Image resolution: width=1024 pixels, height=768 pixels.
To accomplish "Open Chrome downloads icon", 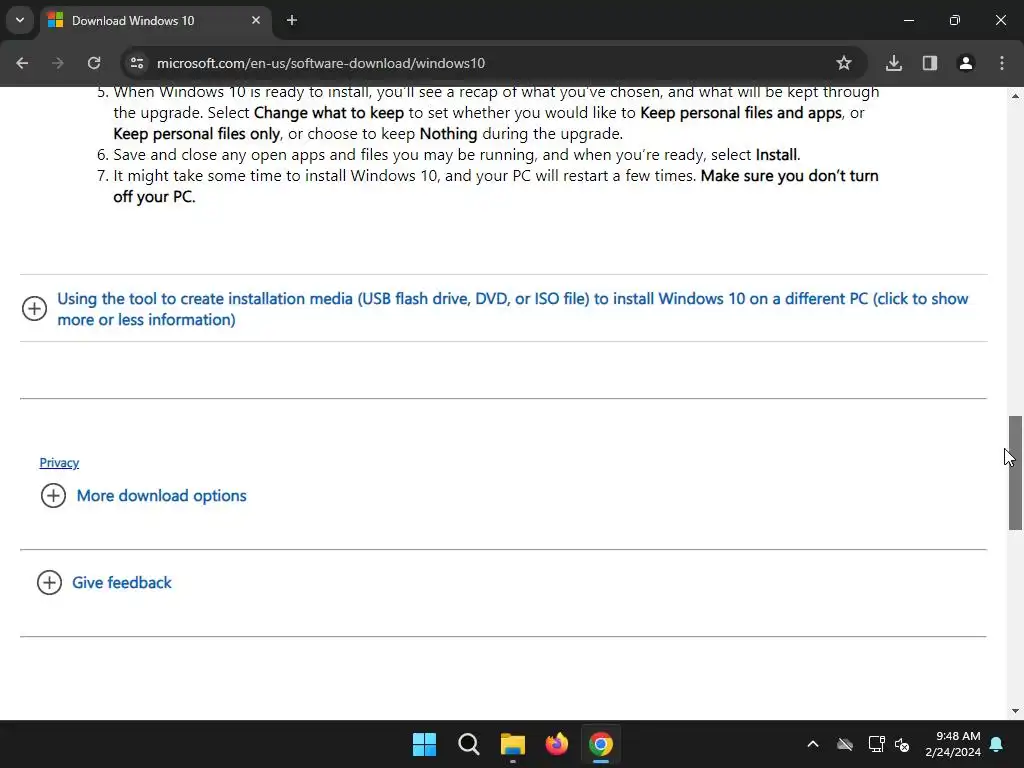I will pos(894,63).
